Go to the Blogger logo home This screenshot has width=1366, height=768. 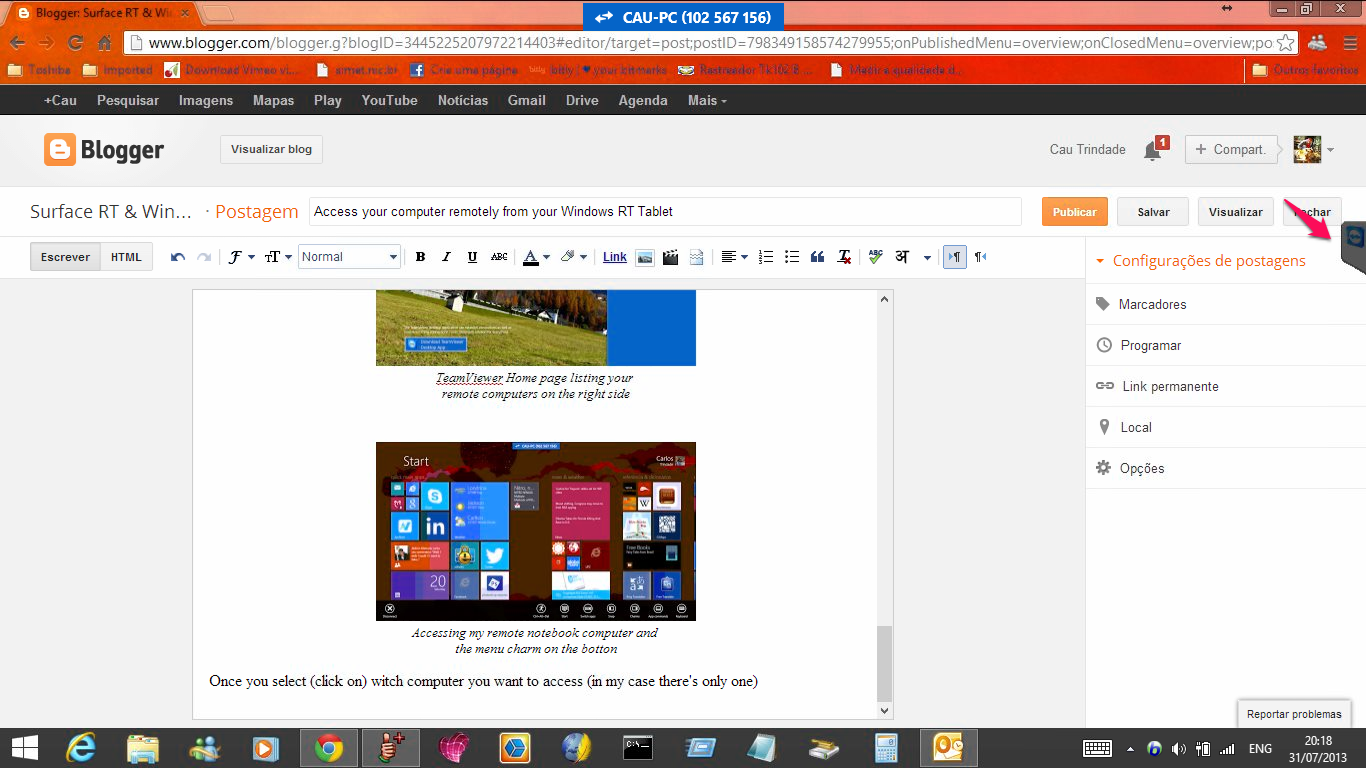pos(104,150)
